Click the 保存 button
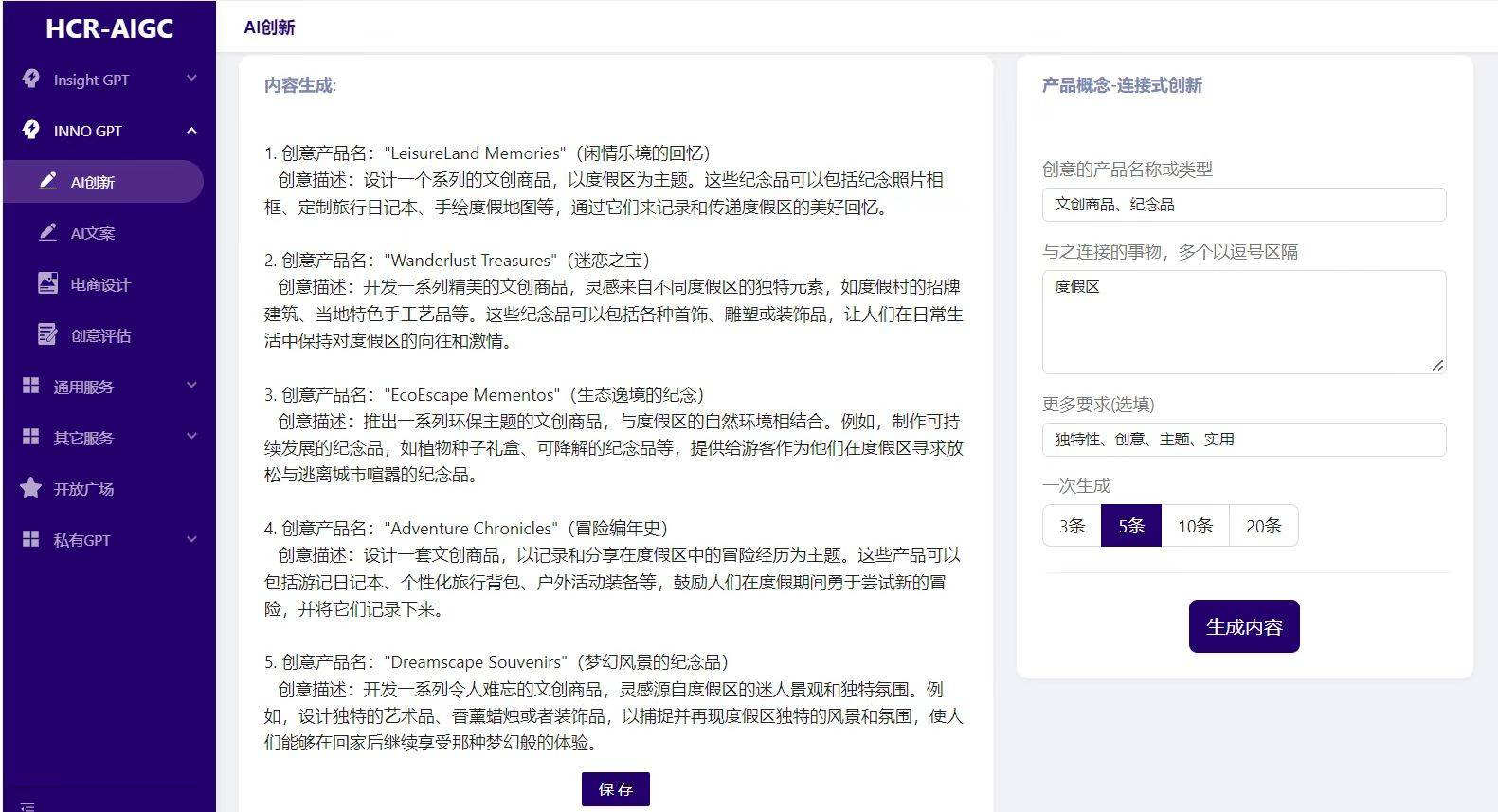Image resolution: width=1498 pixels, height=812 pixels. click(615, 789)
